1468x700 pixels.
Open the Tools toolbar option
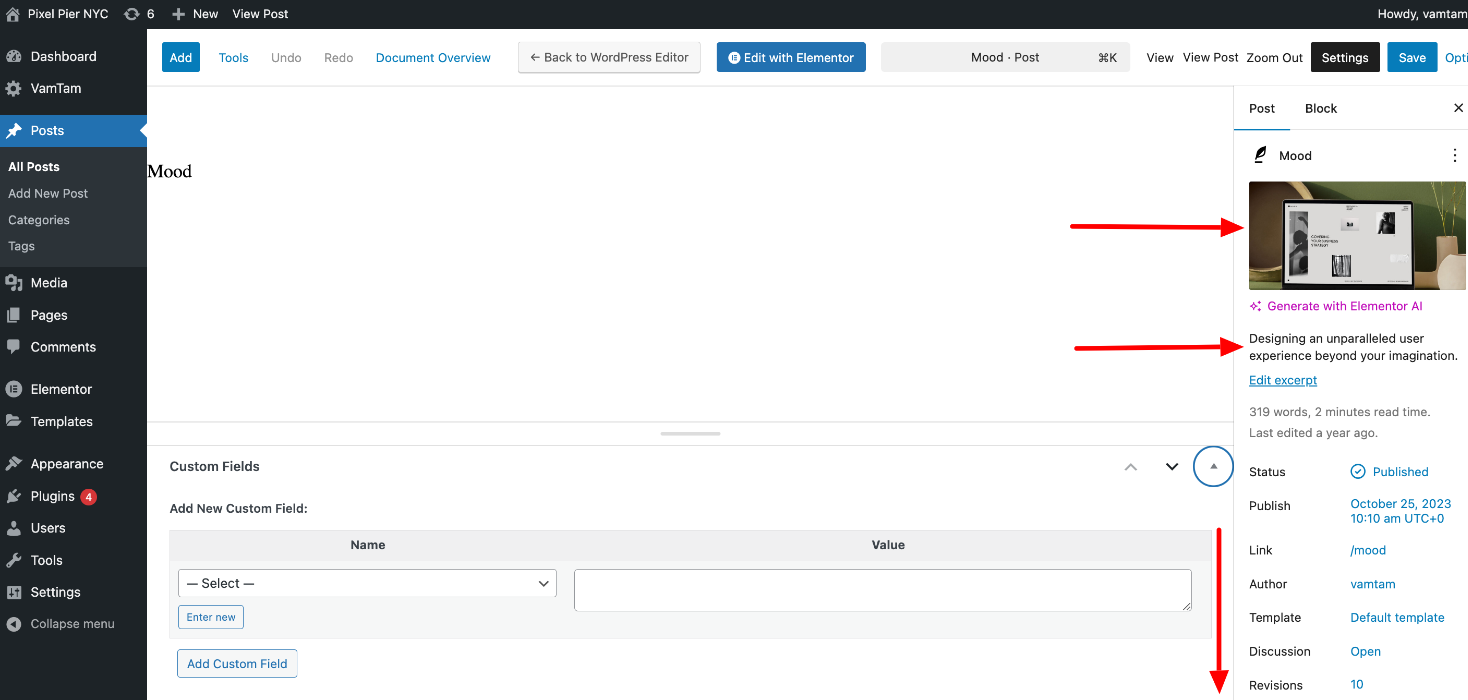[x=233, y=57]
